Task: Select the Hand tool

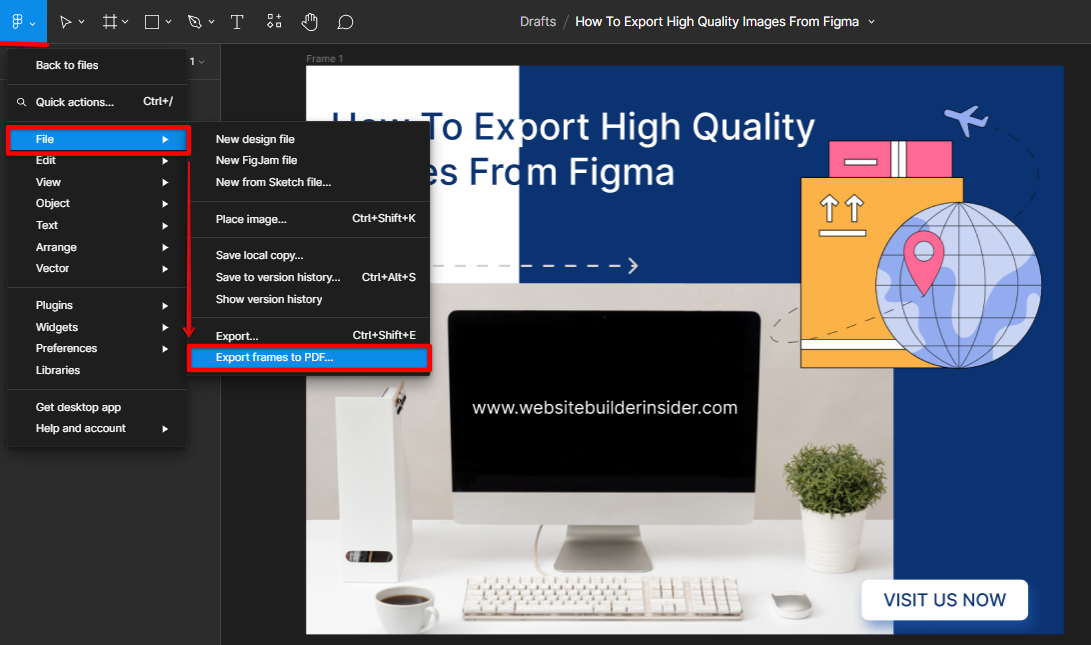Action: pyautogui.click(x=310, y=22)
